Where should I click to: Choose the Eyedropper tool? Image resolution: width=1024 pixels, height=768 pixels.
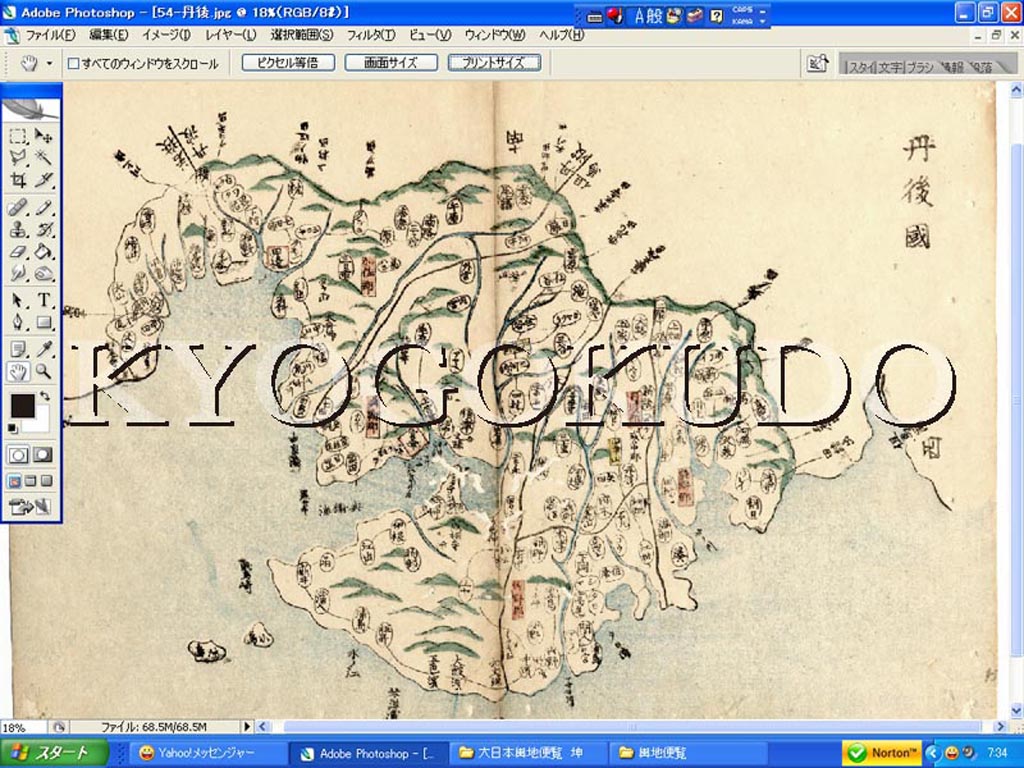pyautogui.click(x=43, y=349)
